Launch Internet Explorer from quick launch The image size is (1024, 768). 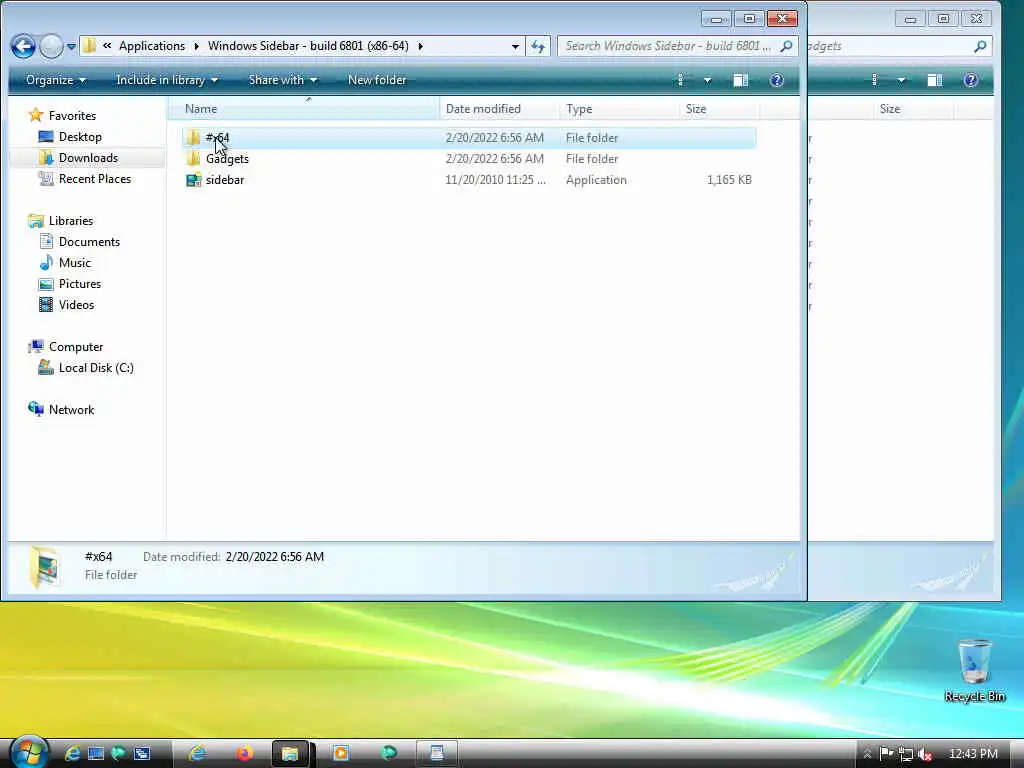pyautogui.click(x=72, y=754)
